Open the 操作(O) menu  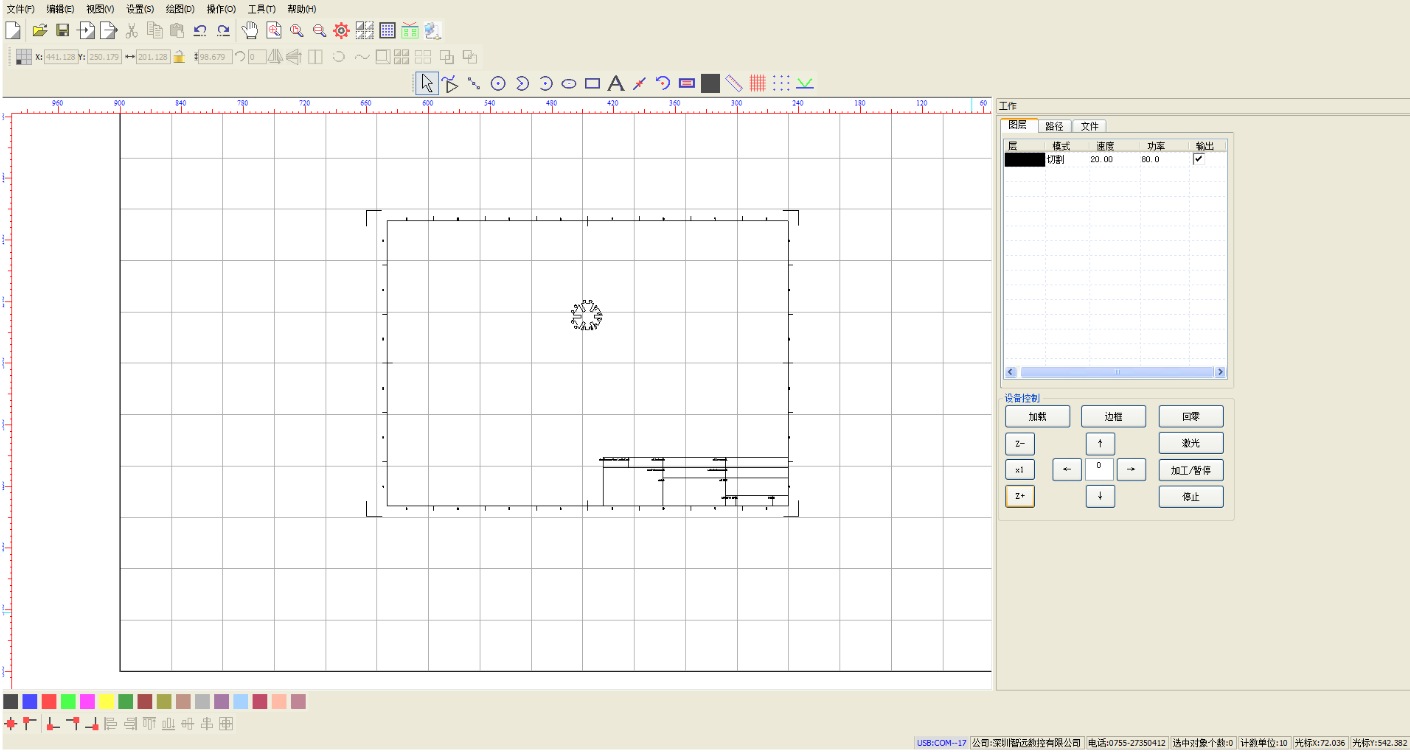point(221,8)
